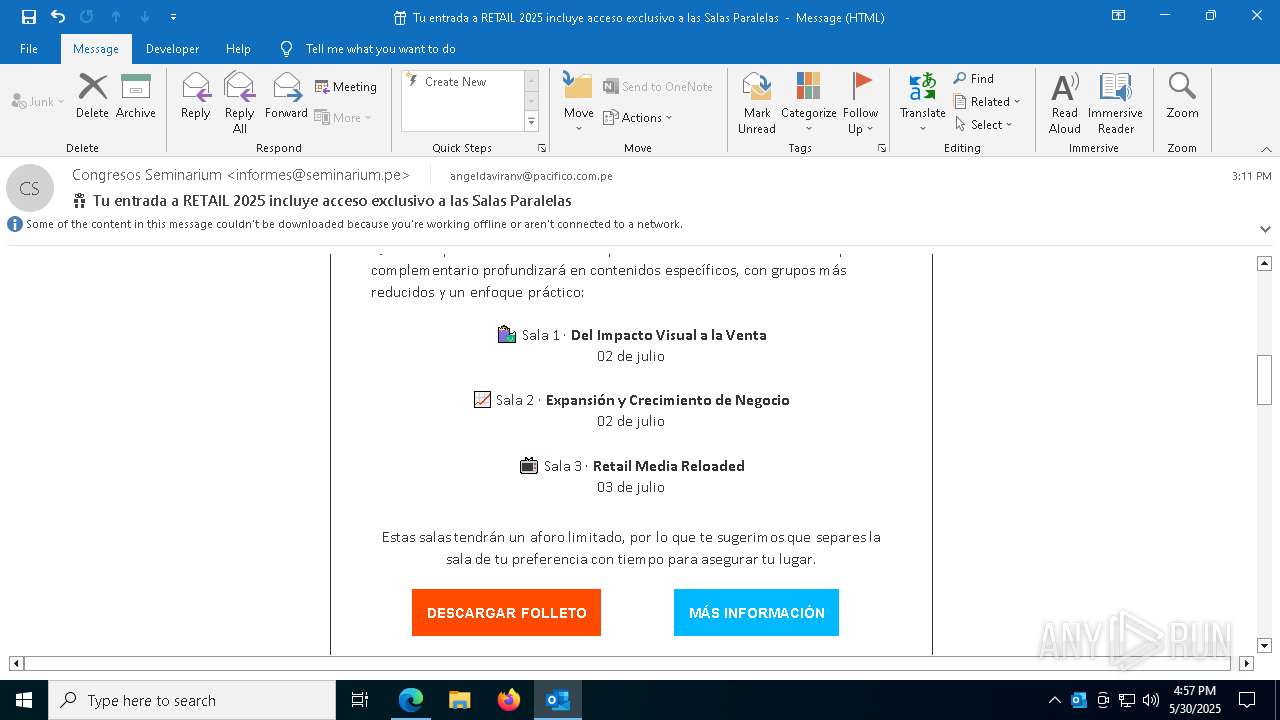Reply to the sender
Image resolution: width=1280 pixels, height=720 pixels.
point(196,97)
